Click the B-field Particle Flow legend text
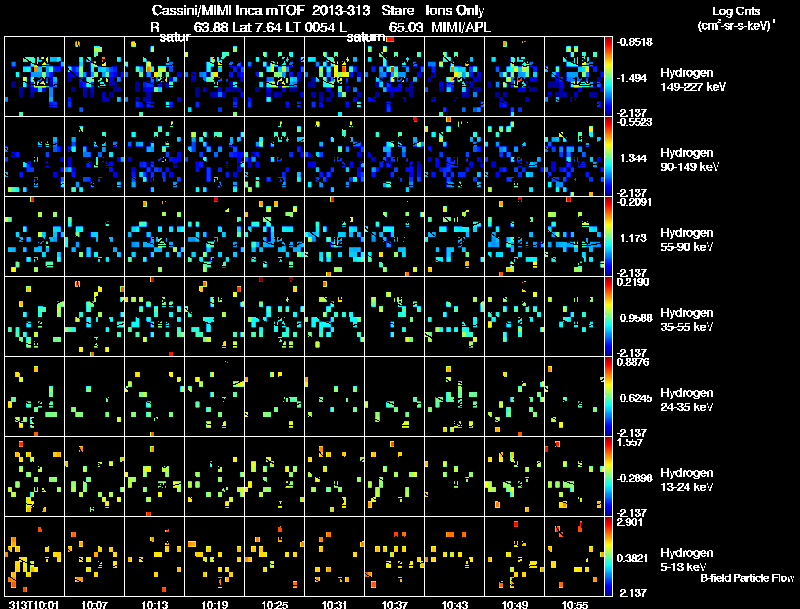 747,579
